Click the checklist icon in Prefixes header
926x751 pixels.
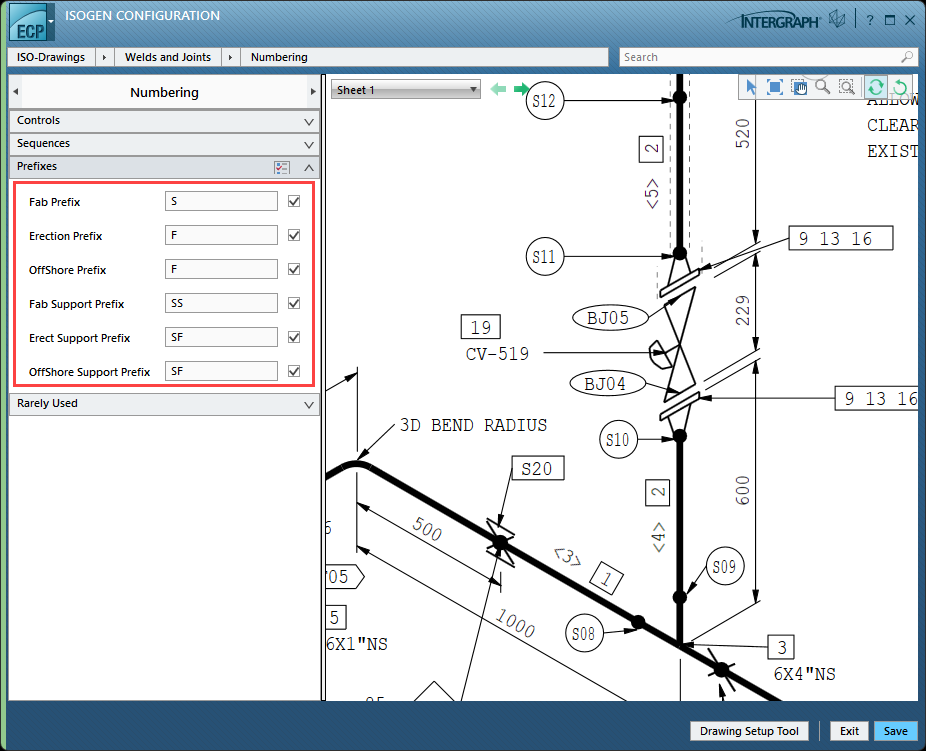pos(282,168)
